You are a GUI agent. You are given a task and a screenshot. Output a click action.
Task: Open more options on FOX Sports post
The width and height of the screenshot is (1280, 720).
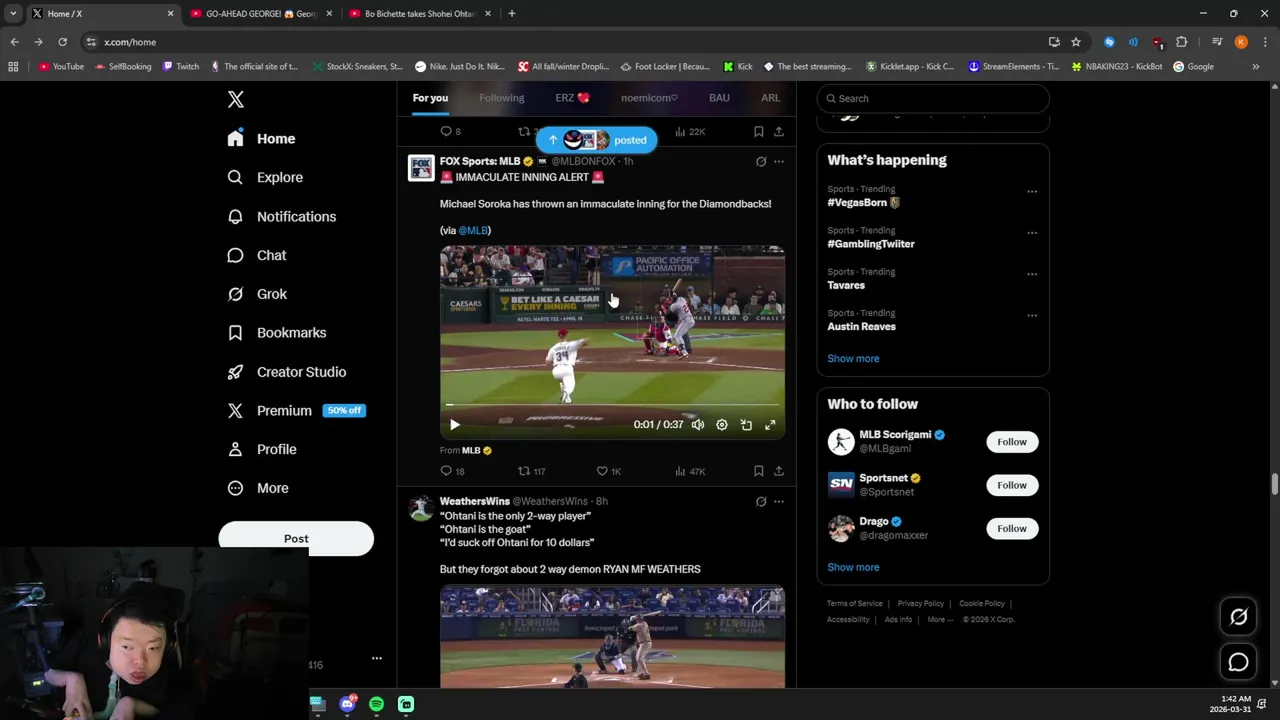point(779,161)
